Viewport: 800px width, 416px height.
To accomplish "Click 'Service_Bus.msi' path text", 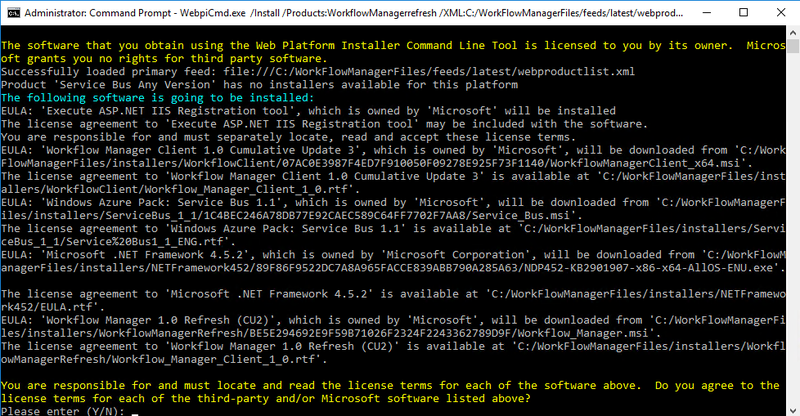I will point(521,215).
